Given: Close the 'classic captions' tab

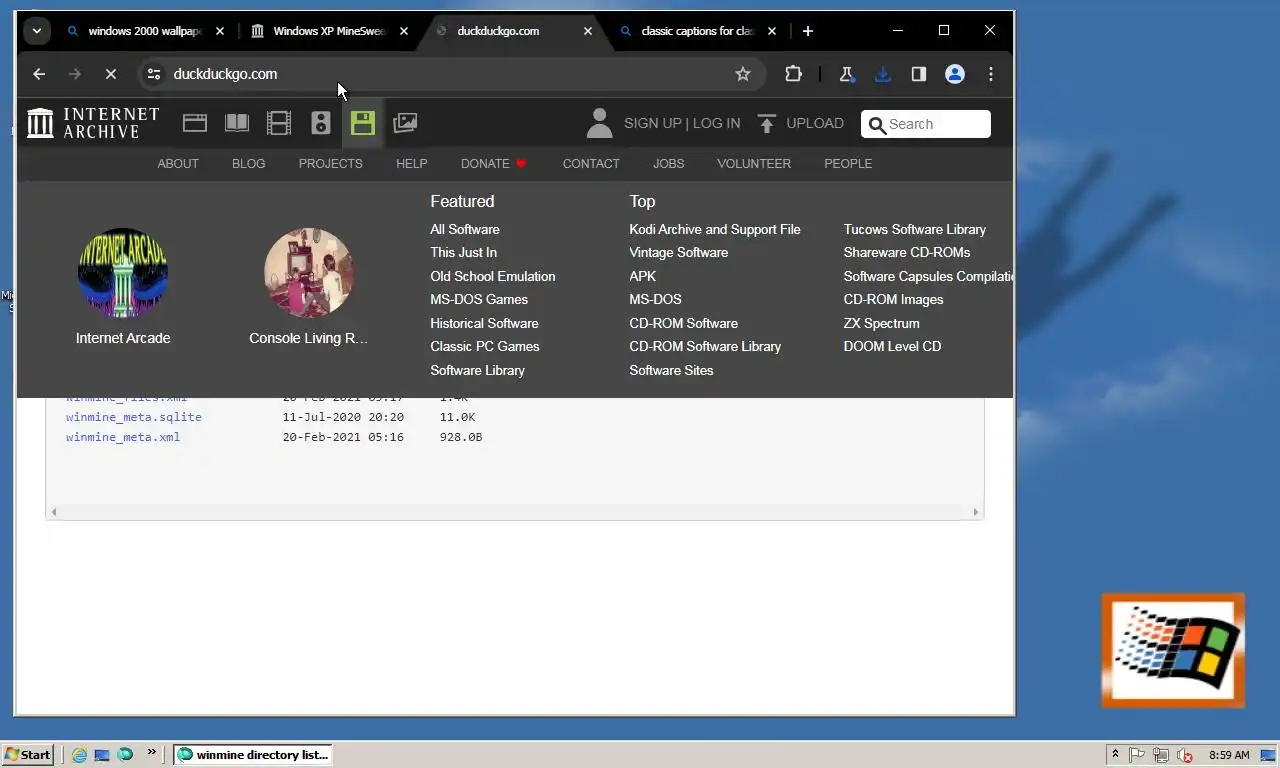Looking at the screenshot, I should click(x=772, y=31).
